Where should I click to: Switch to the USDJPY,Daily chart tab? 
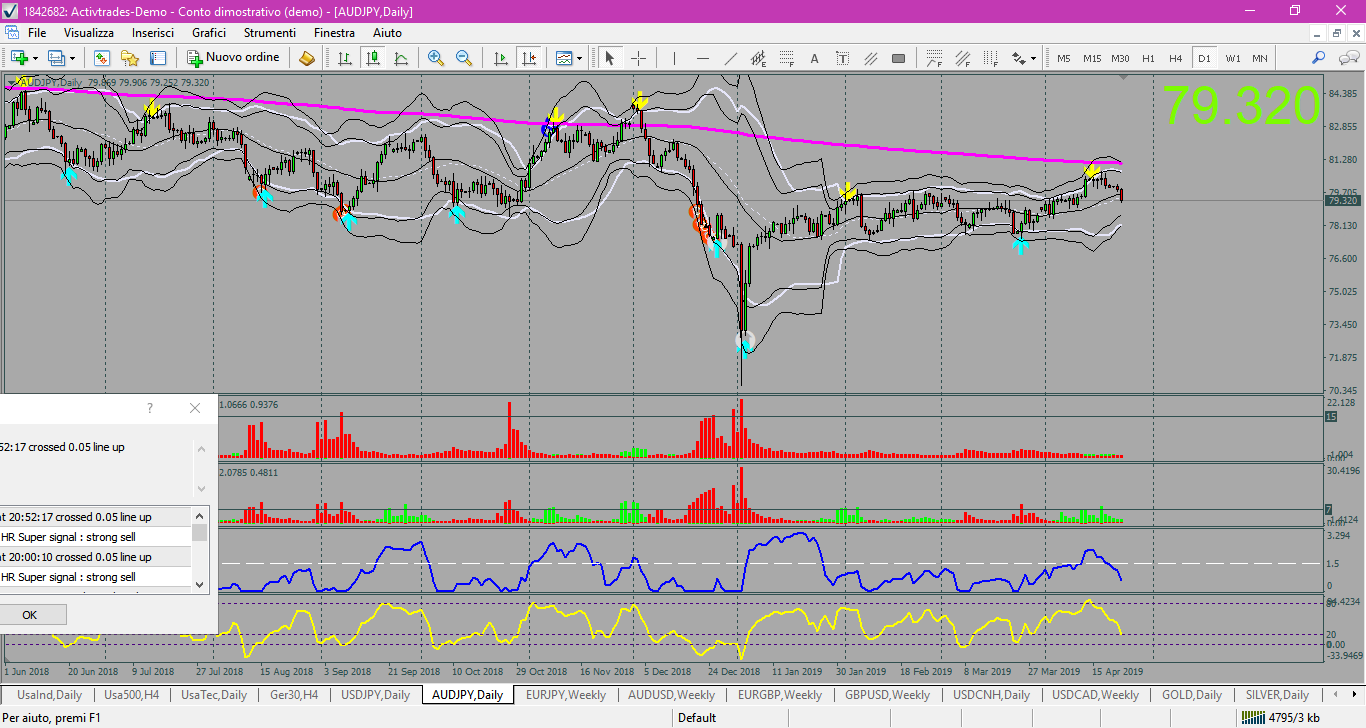376,694
